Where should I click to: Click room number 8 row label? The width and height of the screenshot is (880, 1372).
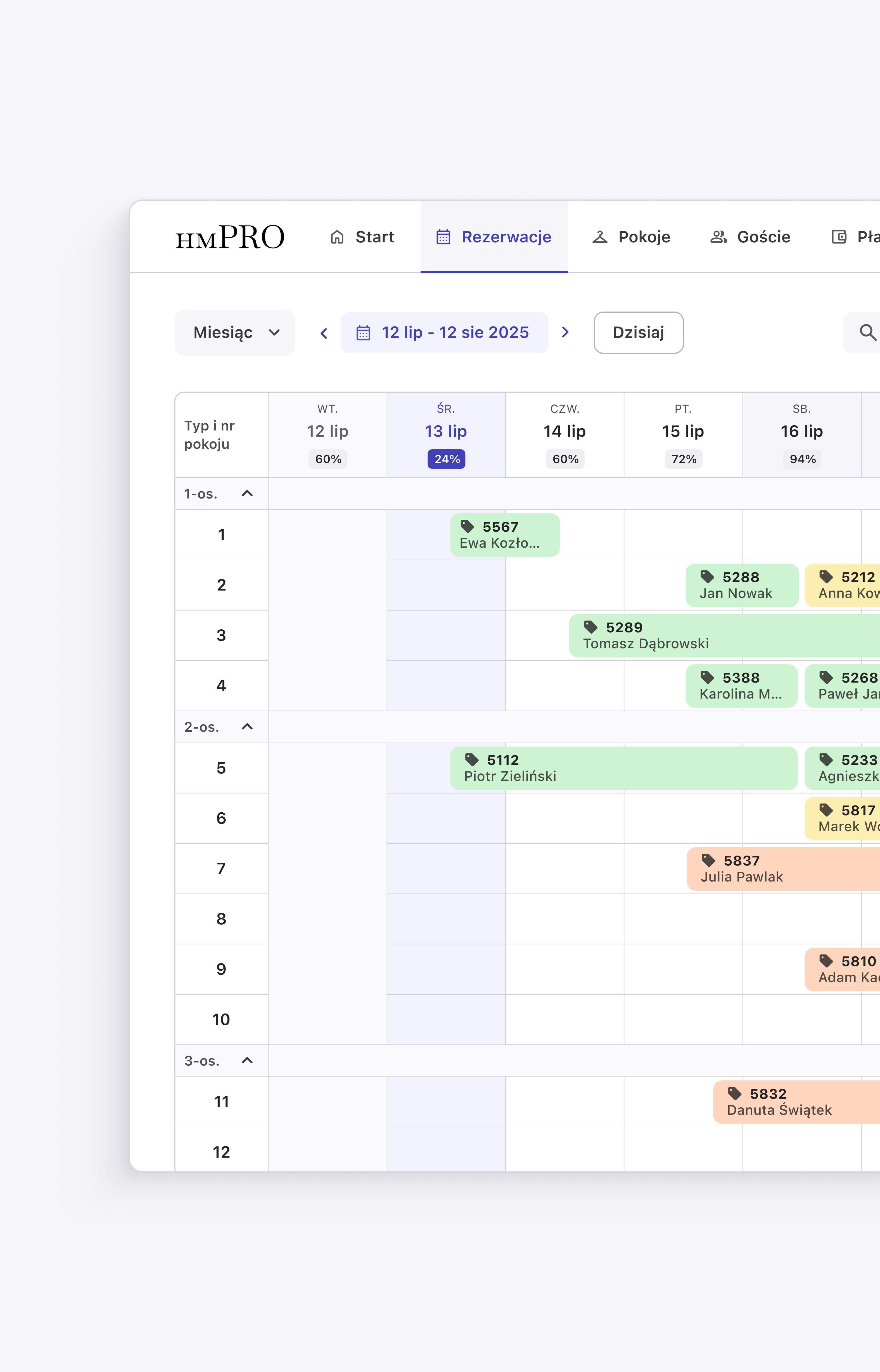(x=222, y=919)
